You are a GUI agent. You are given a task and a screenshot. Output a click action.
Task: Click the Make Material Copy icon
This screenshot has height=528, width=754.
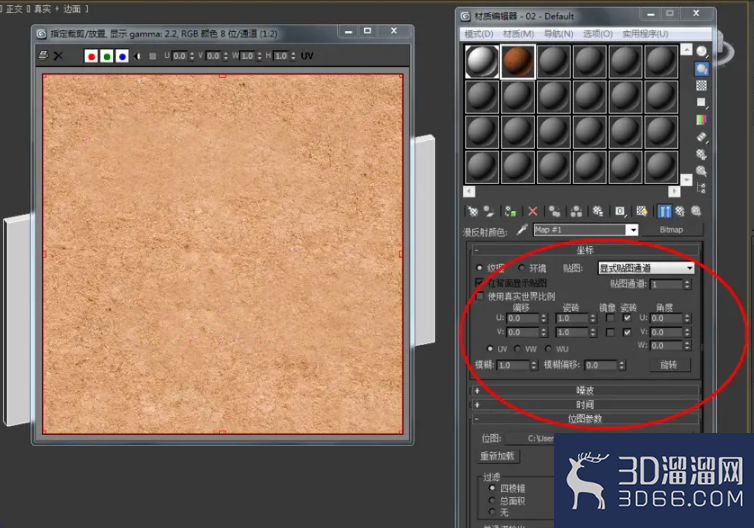[554, 211]
